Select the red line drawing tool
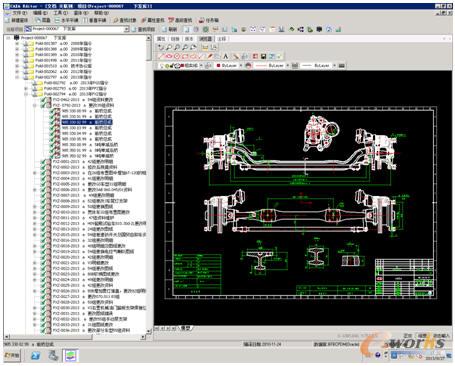 161,56
